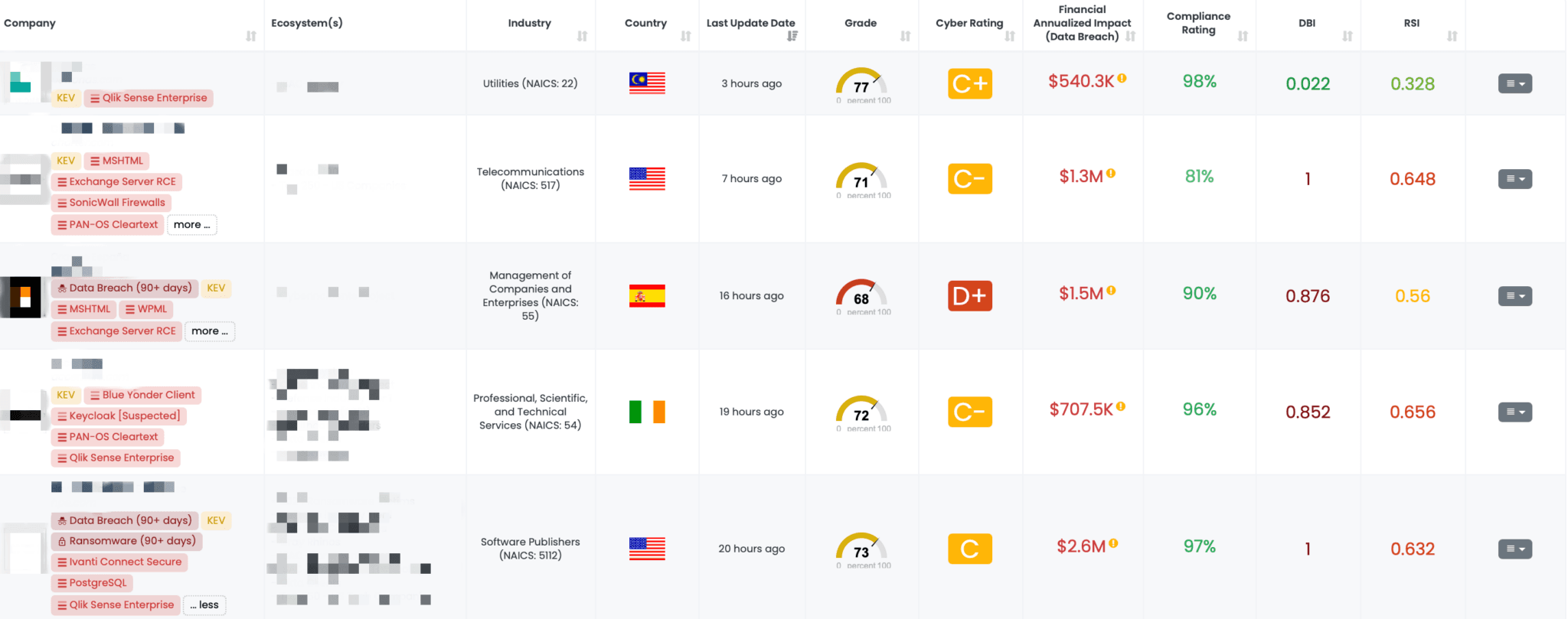Click the Blue Yonder Client tag
This screenshot has width=1568, height=619.
[x=142, y=395]
